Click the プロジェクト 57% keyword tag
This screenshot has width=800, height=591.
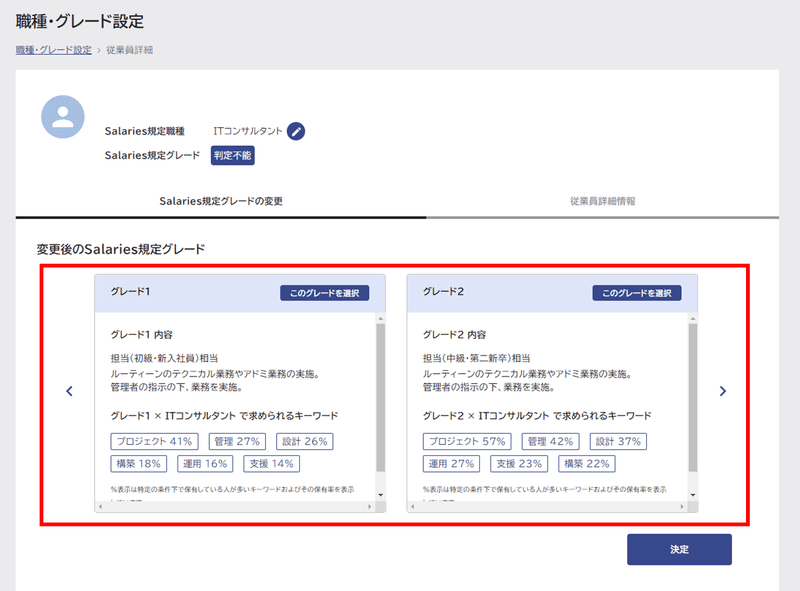click(x=467, y=441)
